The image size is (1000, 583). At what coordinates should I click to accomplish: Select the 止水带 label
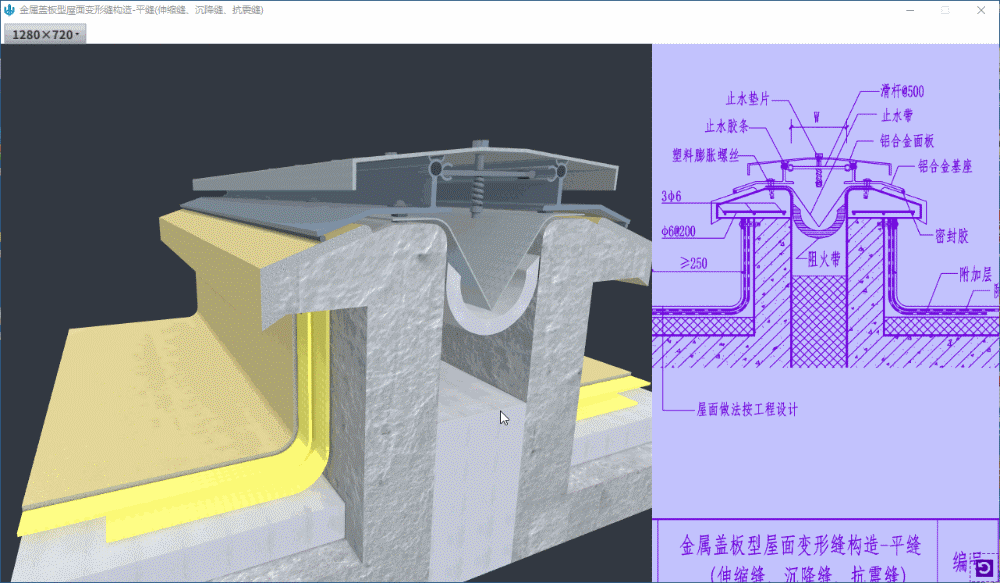[x=897, y=115]
